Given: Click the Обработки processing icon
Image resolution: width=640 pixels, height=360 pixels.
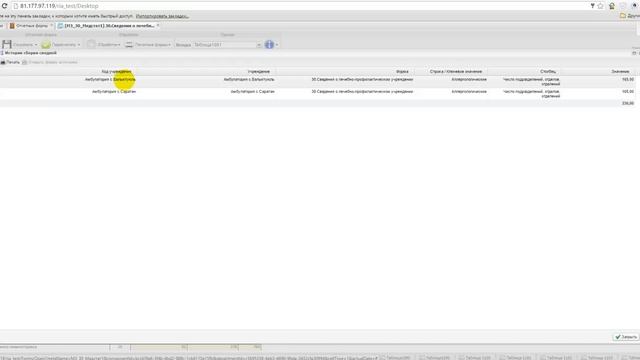Looking at the screenshot, I should point(91,44).
